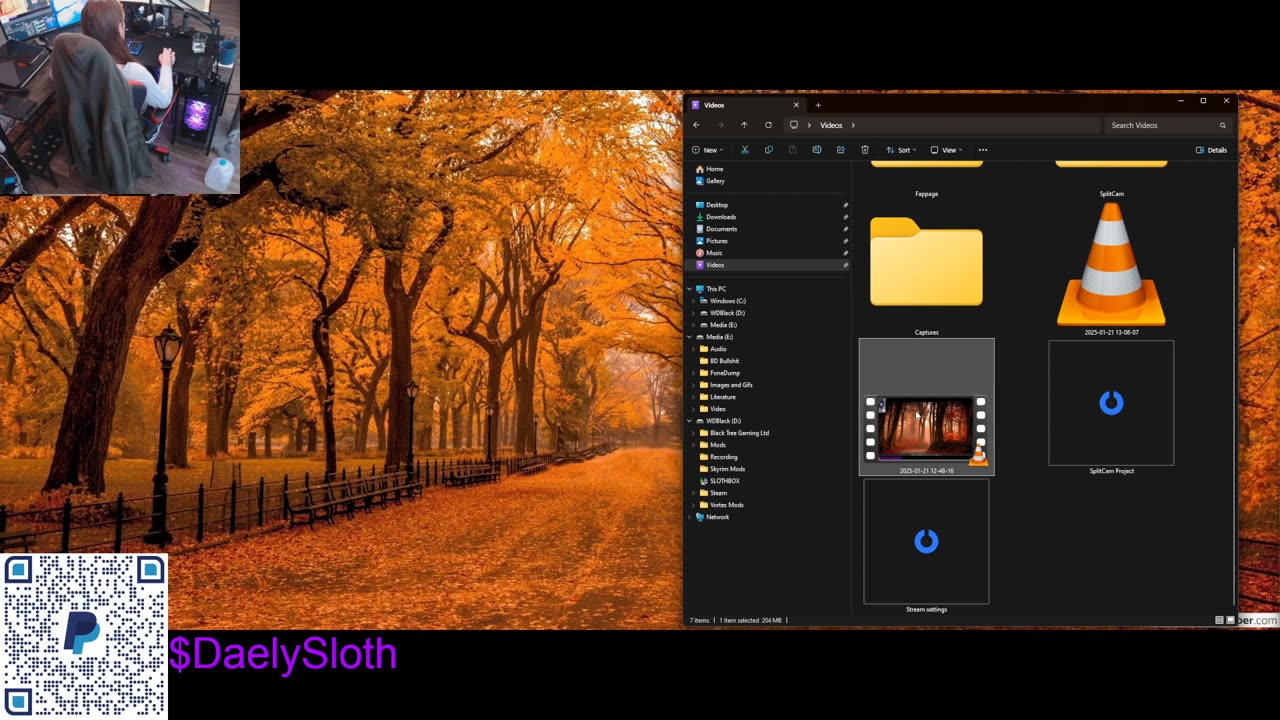Open the See more ellipsis menu

pyautogui.click(x=983, y=150)
